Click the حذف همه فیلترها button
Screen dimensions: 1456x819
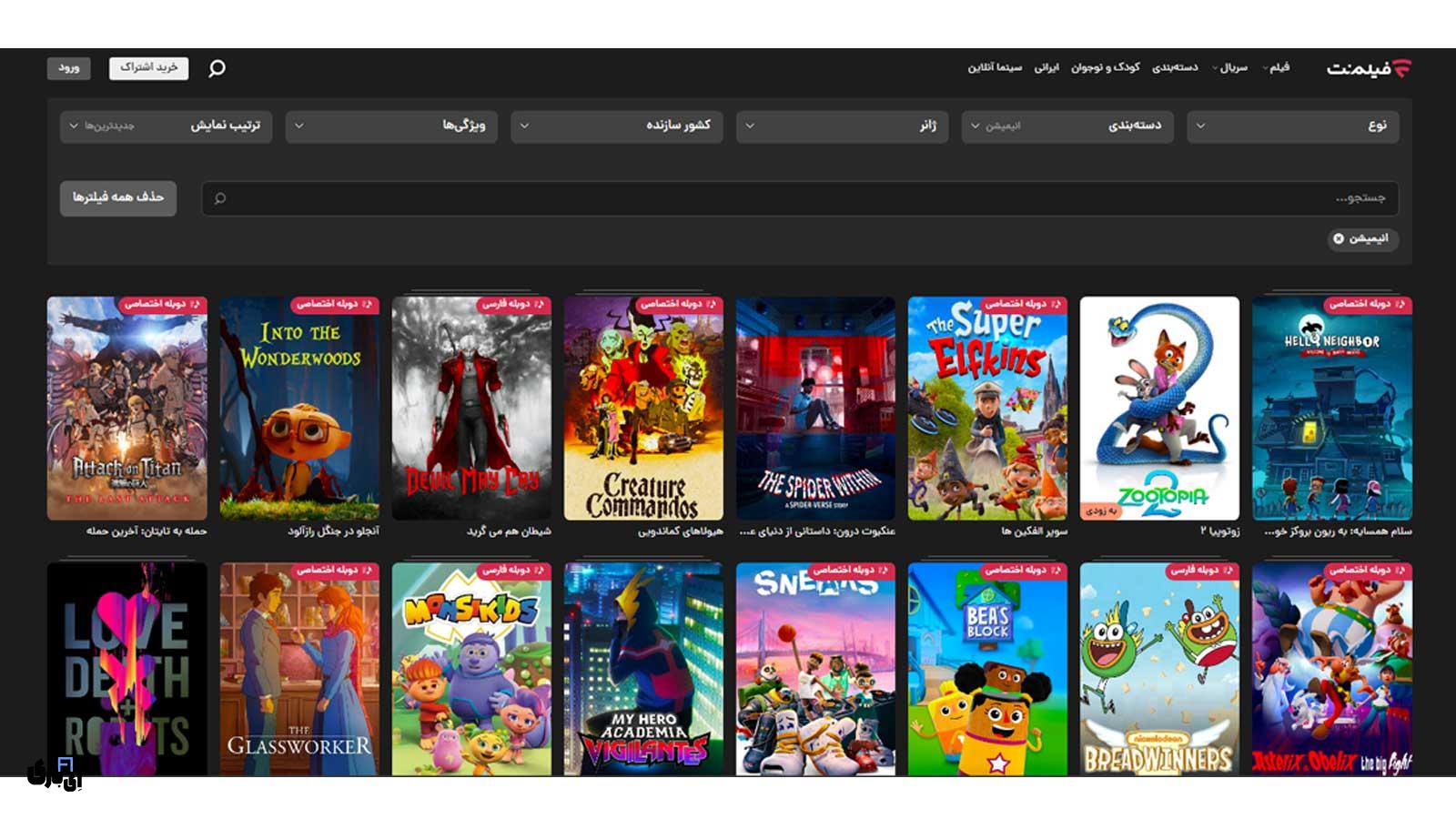click(118, 197)
